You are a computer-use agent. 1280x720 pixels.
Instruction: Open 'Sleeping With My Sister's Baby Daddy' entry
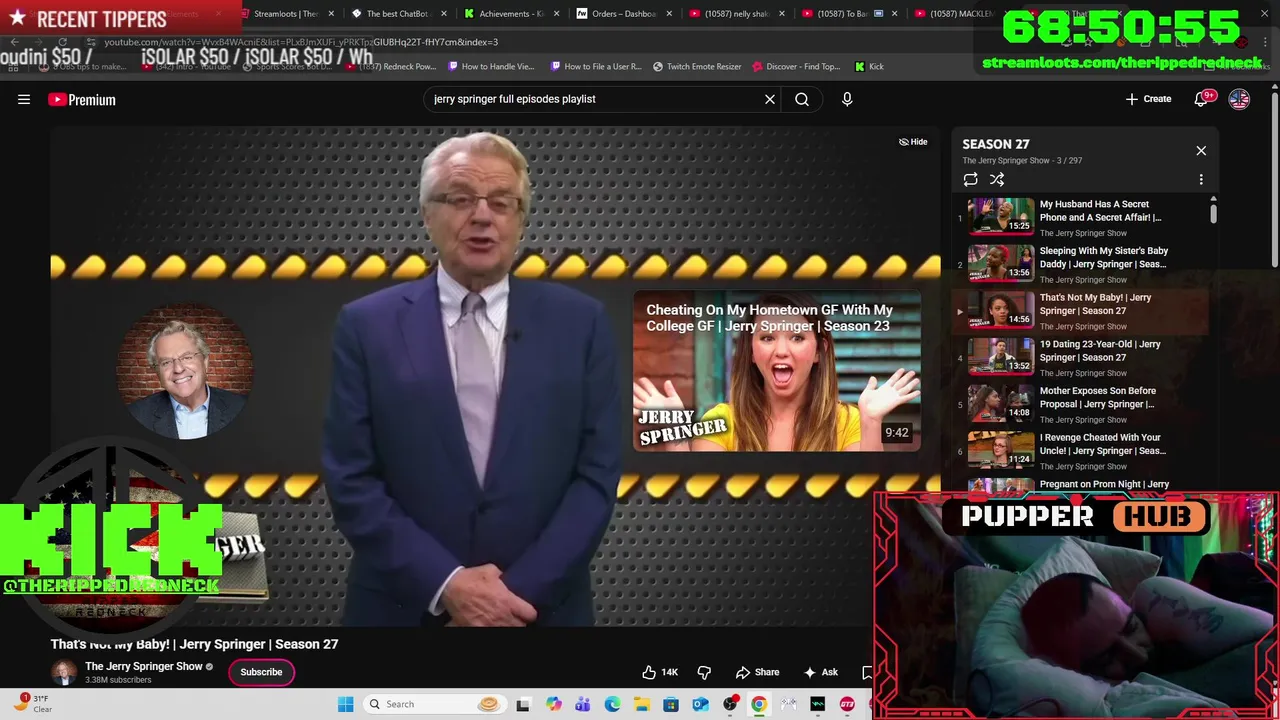tap(1080, 264)
